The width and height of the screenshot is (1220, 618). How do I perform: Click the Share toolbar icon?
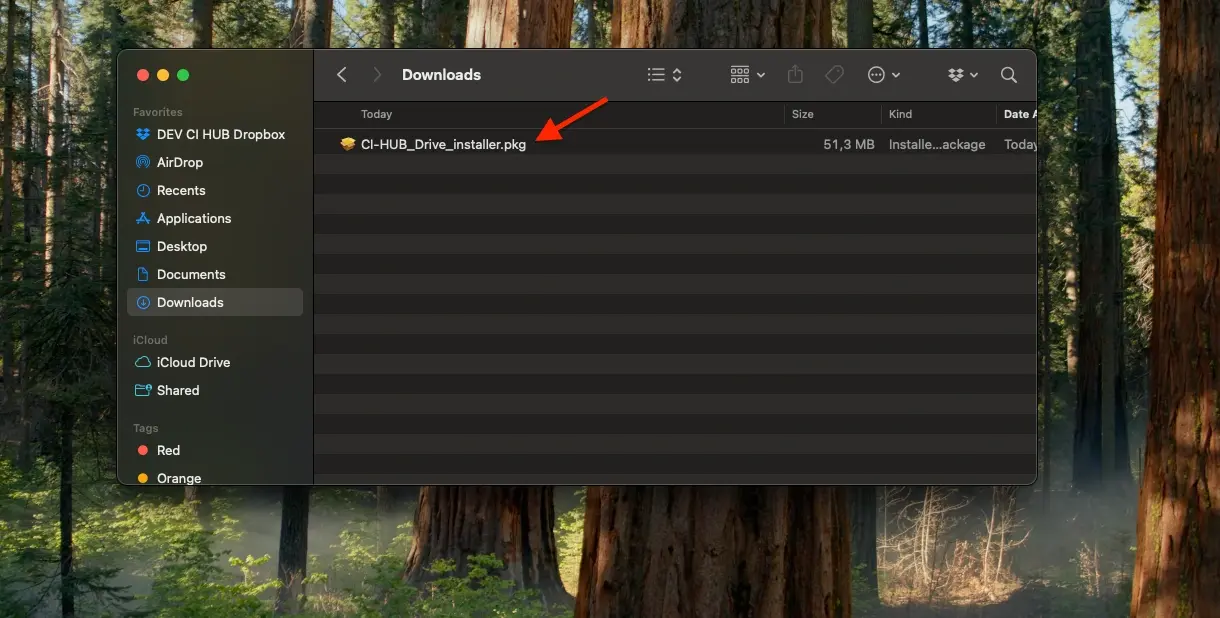[795, 75]
